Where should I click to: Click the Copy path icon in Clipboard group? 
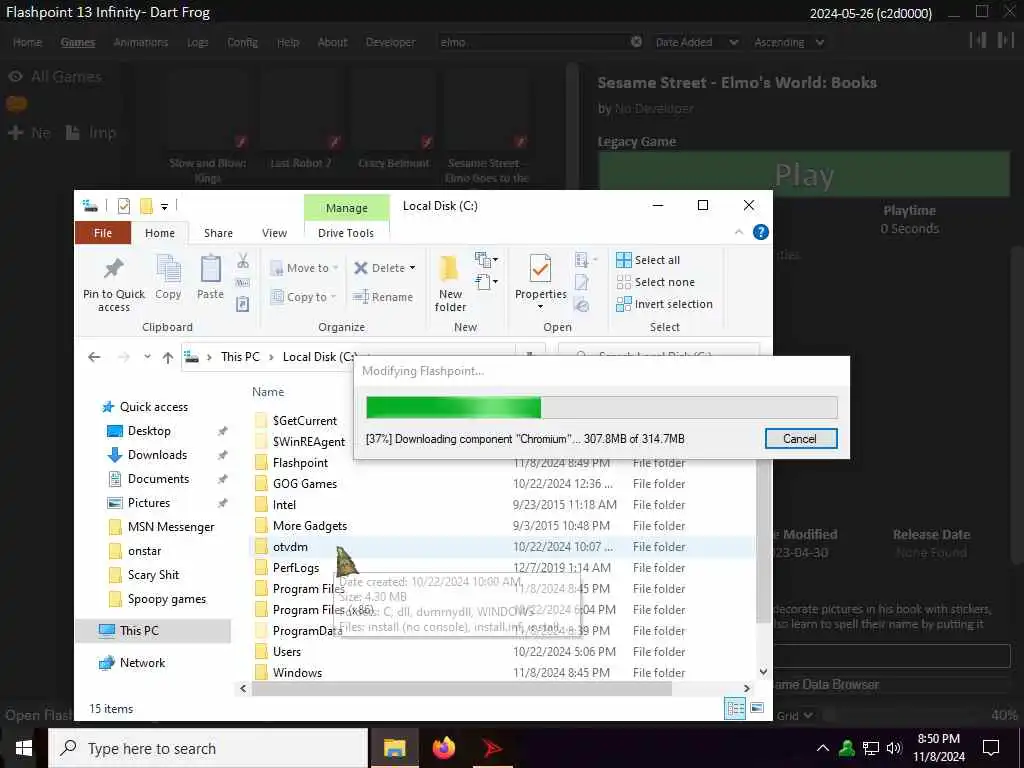click(x=243, y=282)
